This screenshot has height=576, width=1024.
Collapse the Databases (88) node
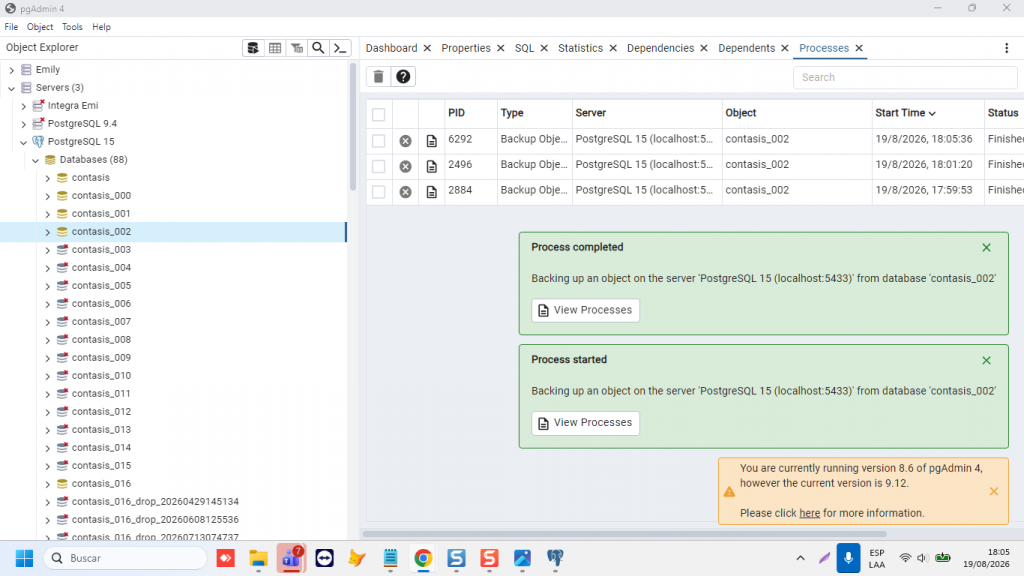tap(35, 160)
